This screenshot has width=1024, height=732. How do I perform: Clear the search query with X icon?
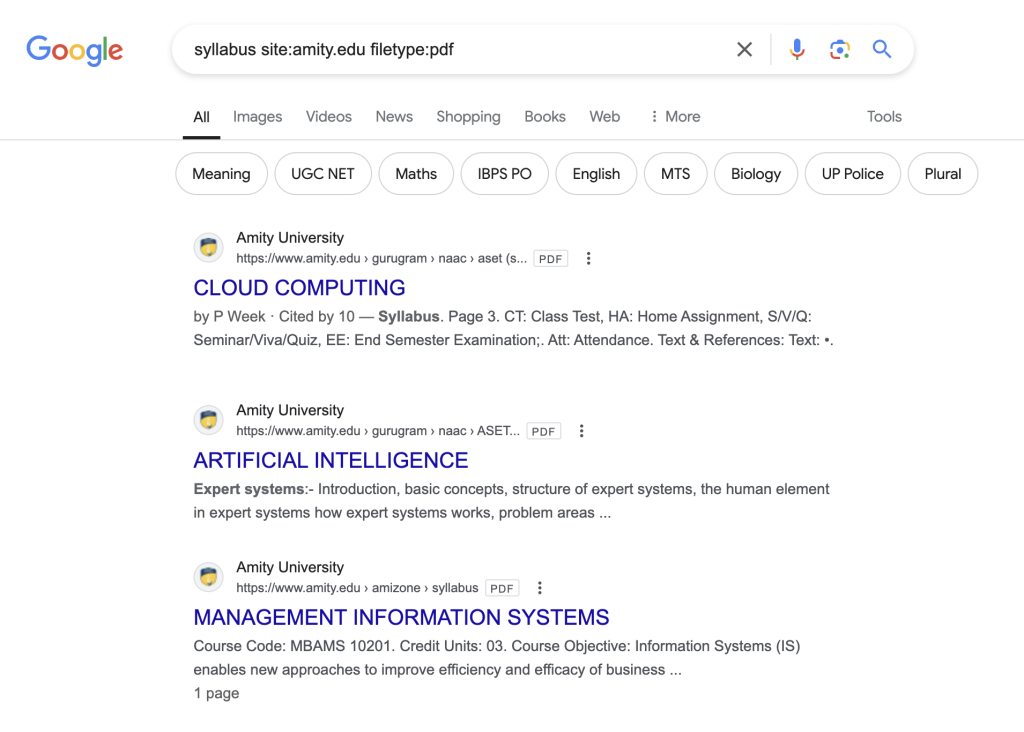click(x=744, y=50)
